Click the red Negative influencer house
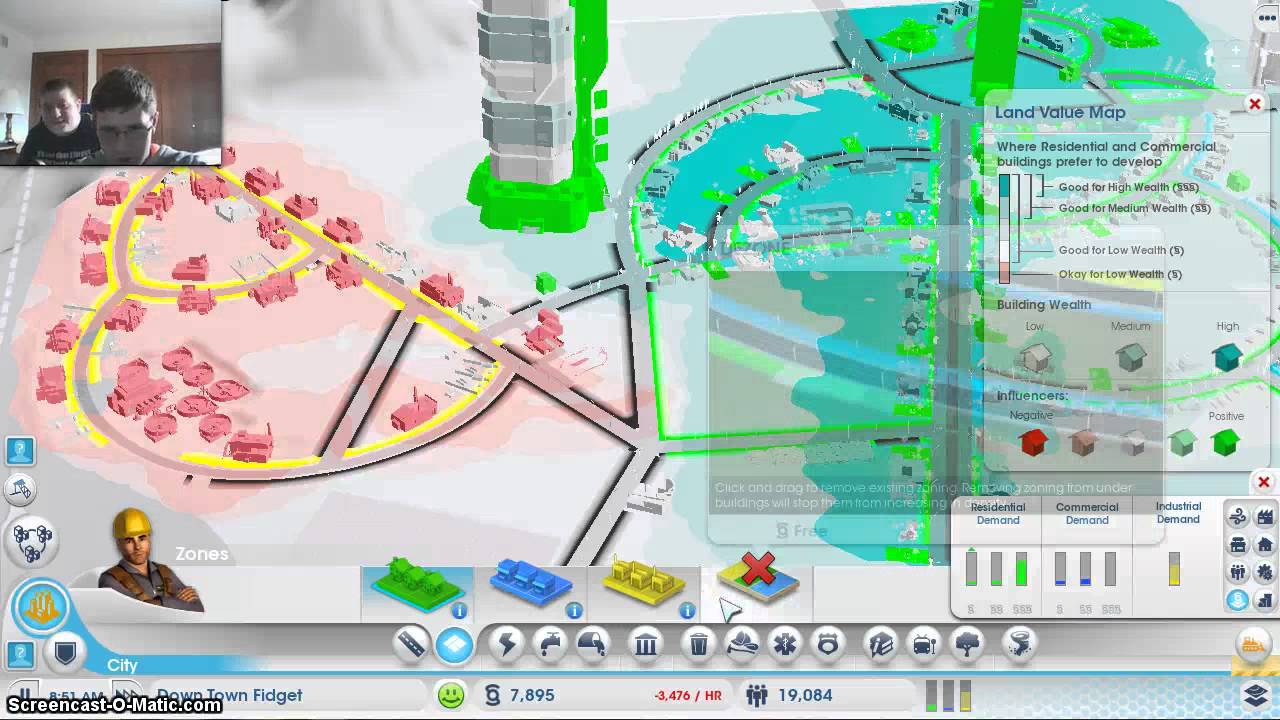 pyautogui.click(x=1033, y=442)
